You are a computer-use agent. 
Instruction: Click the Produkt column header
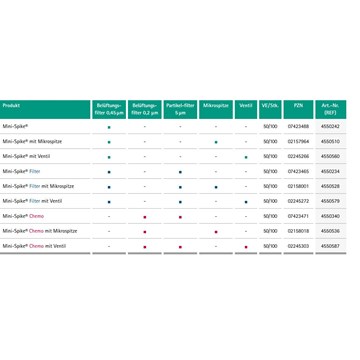coord(45,109)
